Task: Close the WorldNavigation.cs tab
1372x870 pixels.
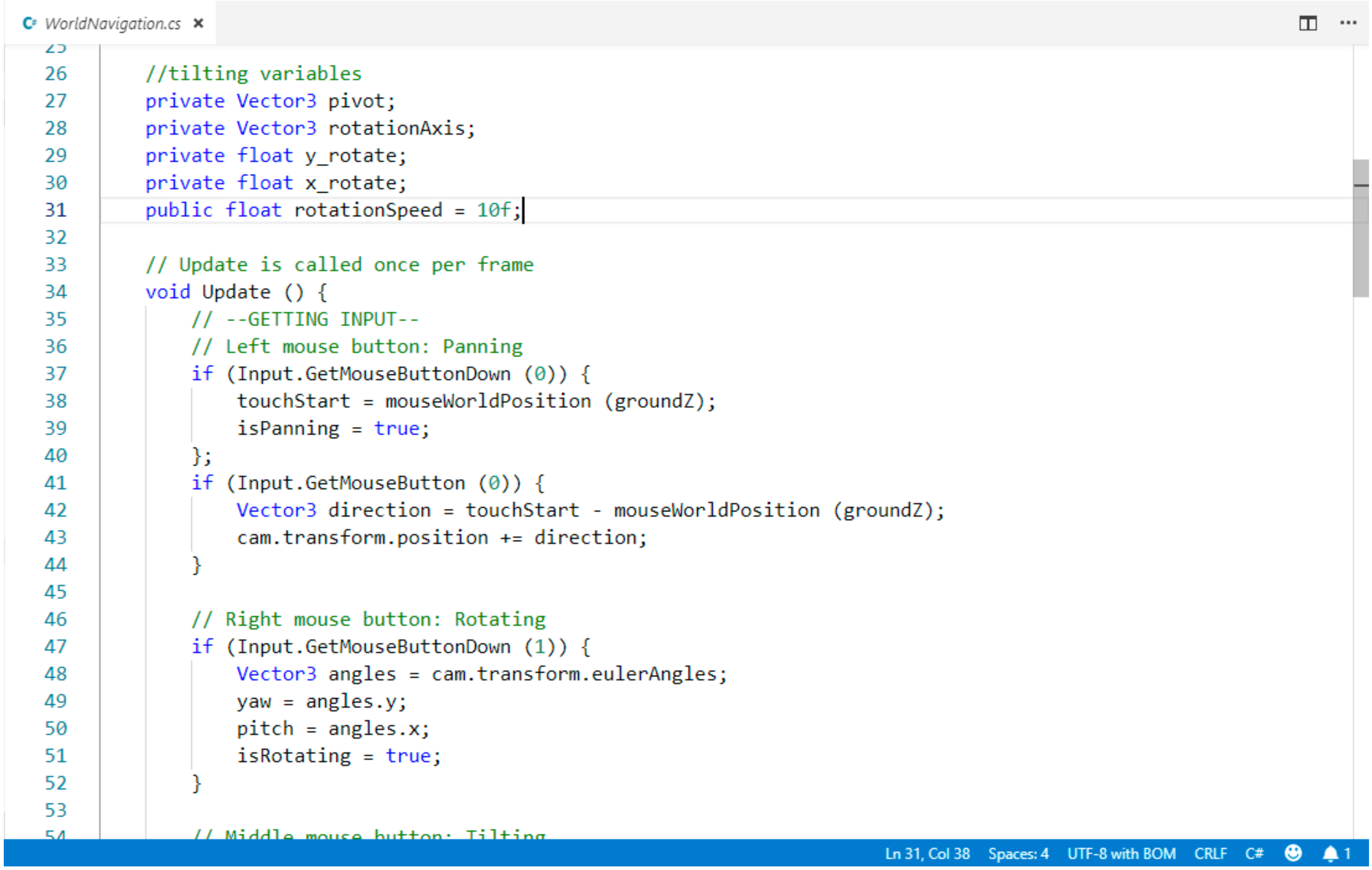Action: (198, 23)
